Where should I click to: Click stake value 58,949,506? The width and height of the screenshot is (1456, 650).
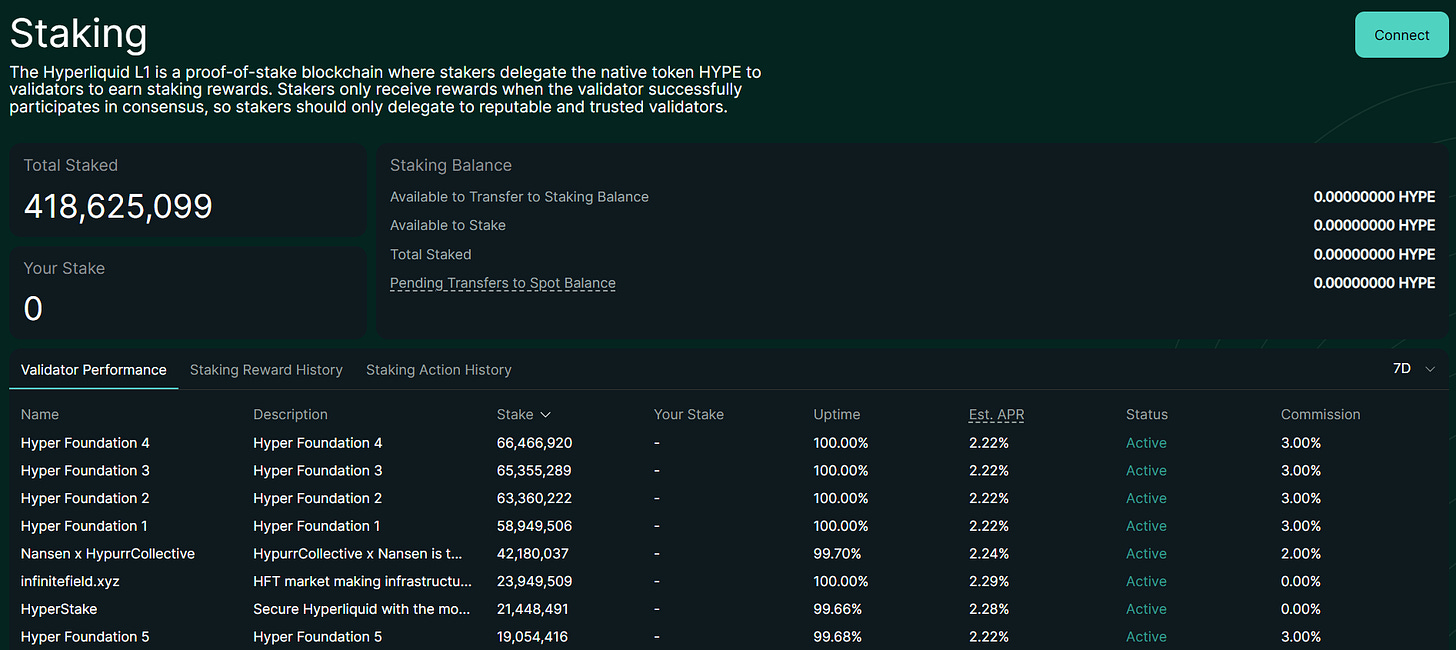pyautogui.click(x=534, y=526)
